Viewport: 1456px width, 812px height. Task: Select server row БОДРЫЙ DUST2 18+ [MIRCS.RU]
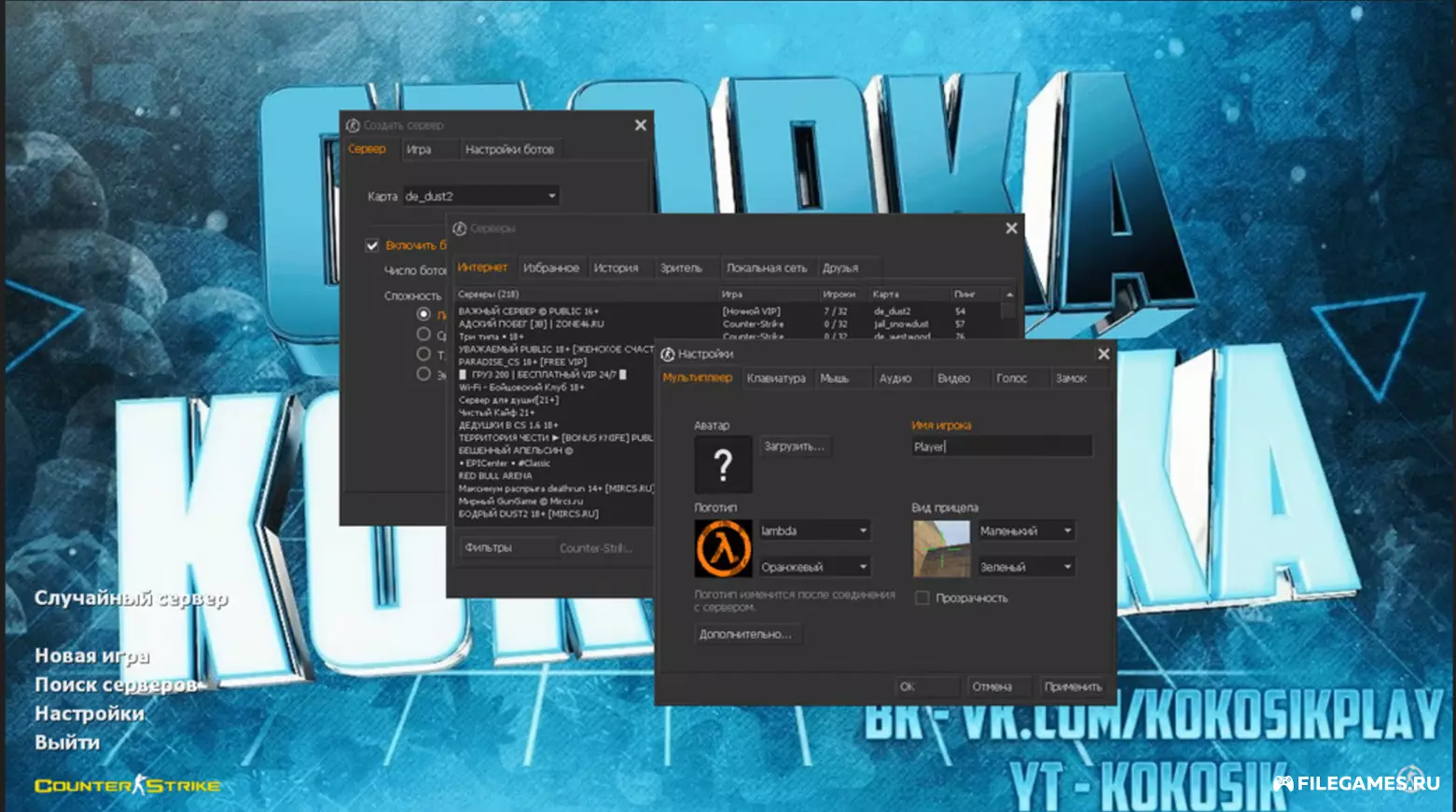click(x=555, y=514)
